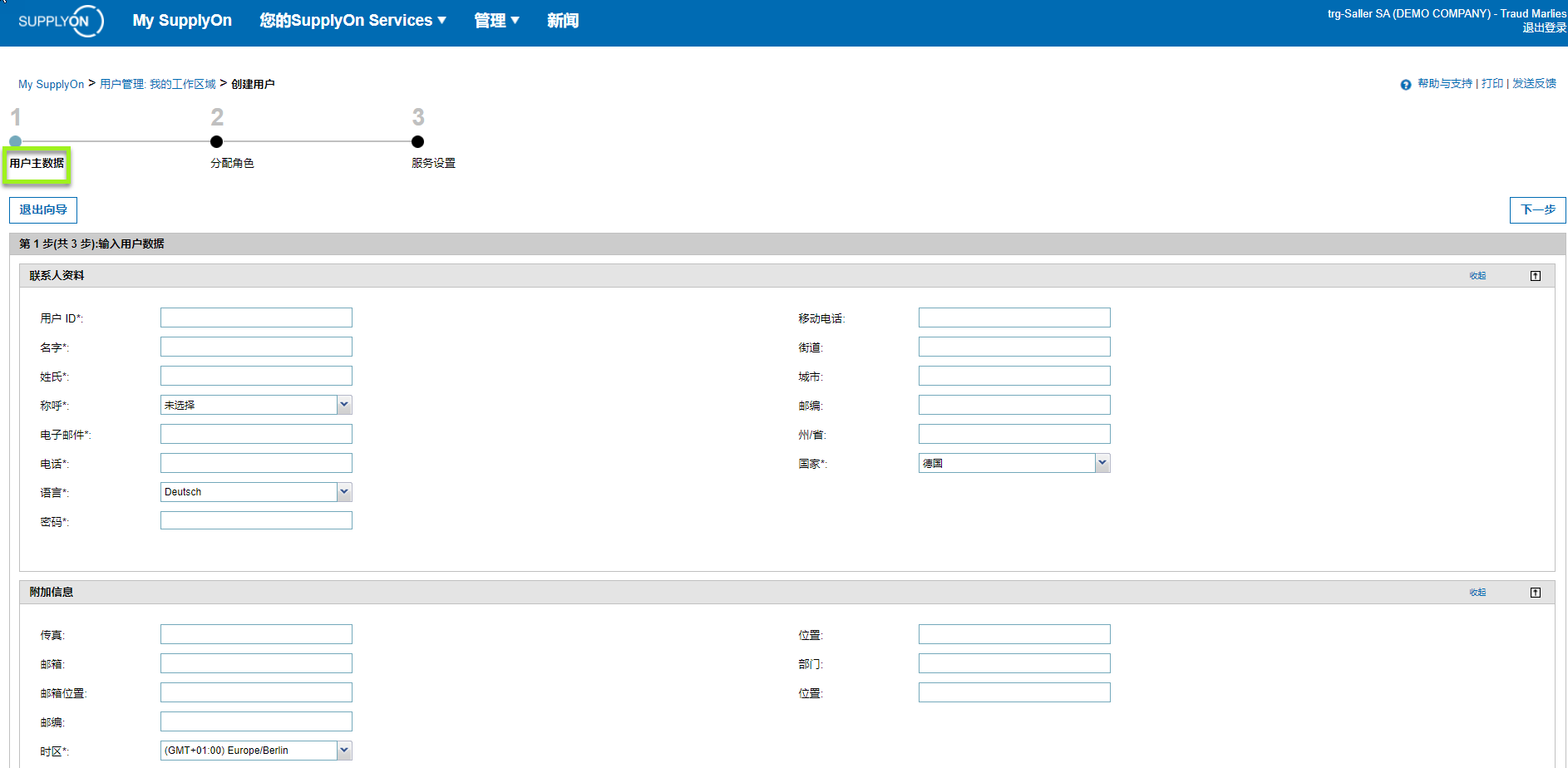1568x768 pixels.
Task: Open My SupplyOn menu item
Action: point(182,21)
